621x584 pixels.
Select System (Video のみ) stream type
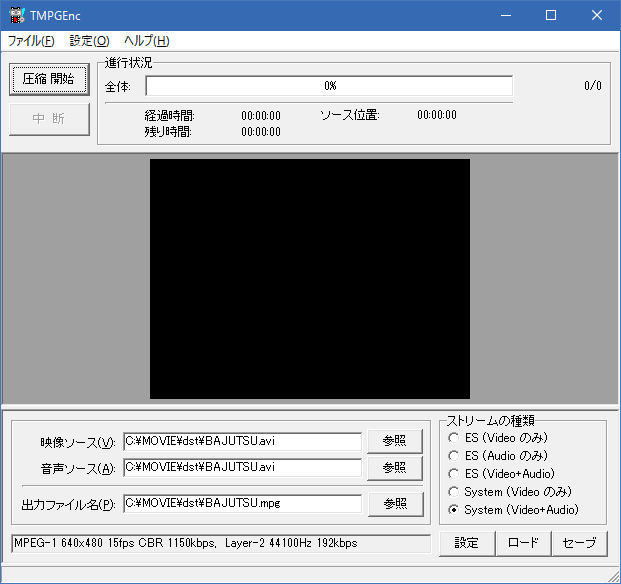tap(454, 492)
